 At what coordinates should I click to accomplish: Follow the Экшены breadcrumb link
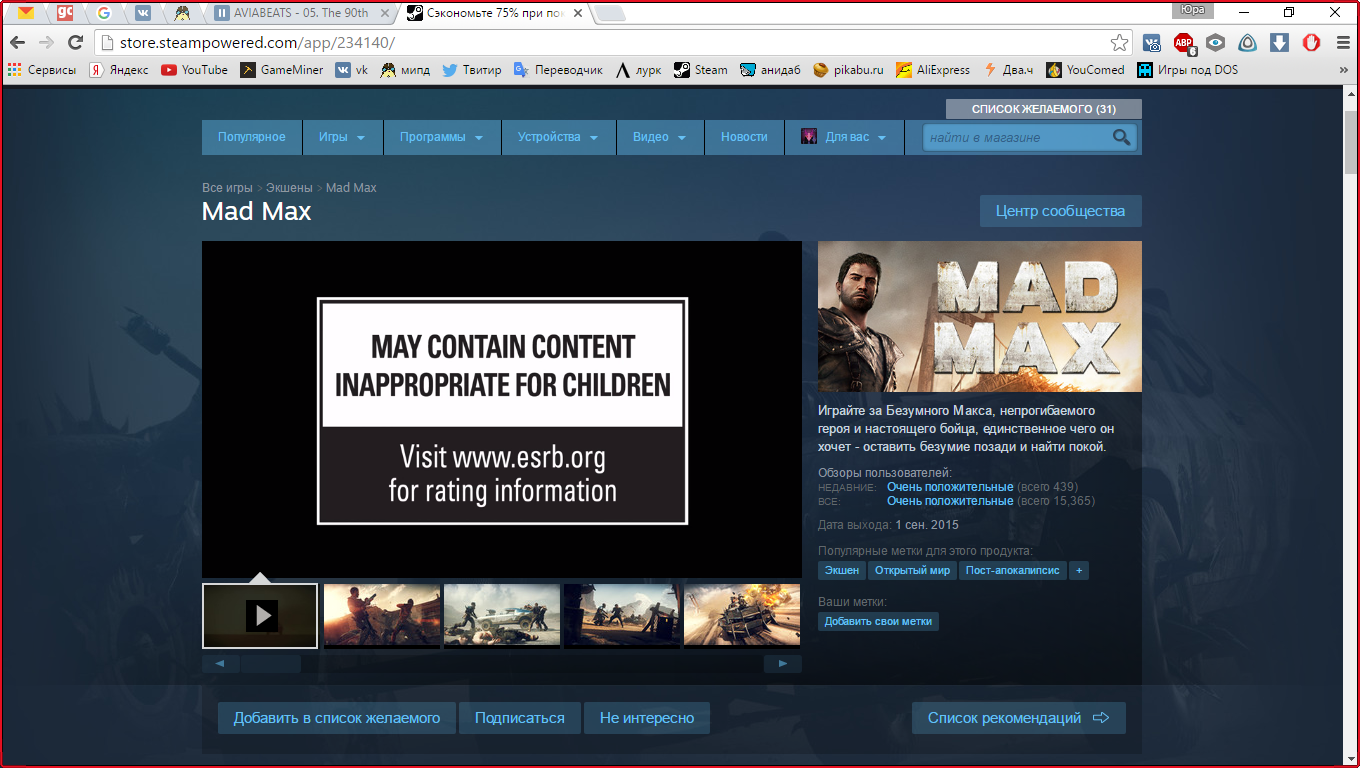click(x=289, y=188)
